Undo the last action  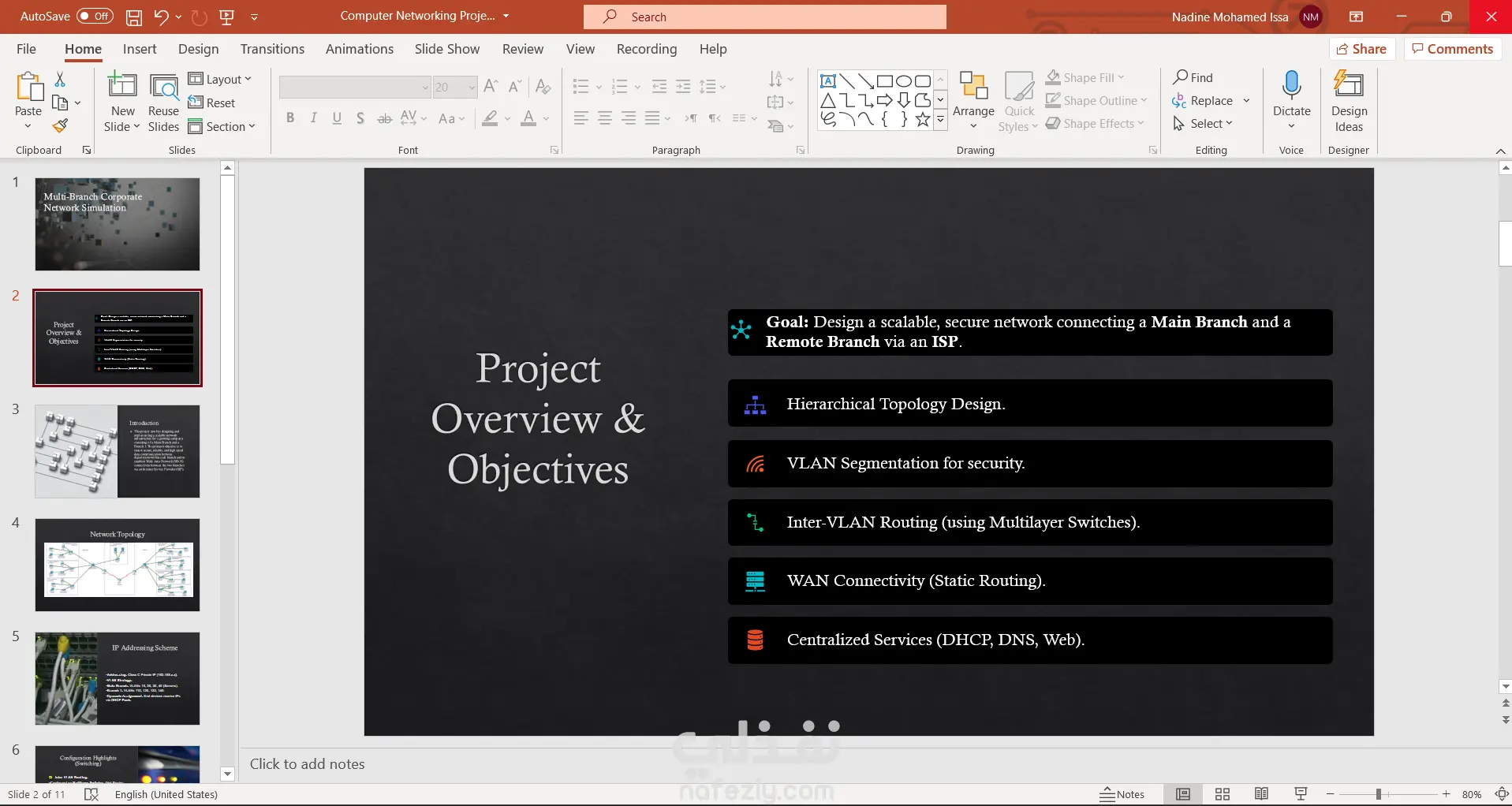click(x=161, y=17)
